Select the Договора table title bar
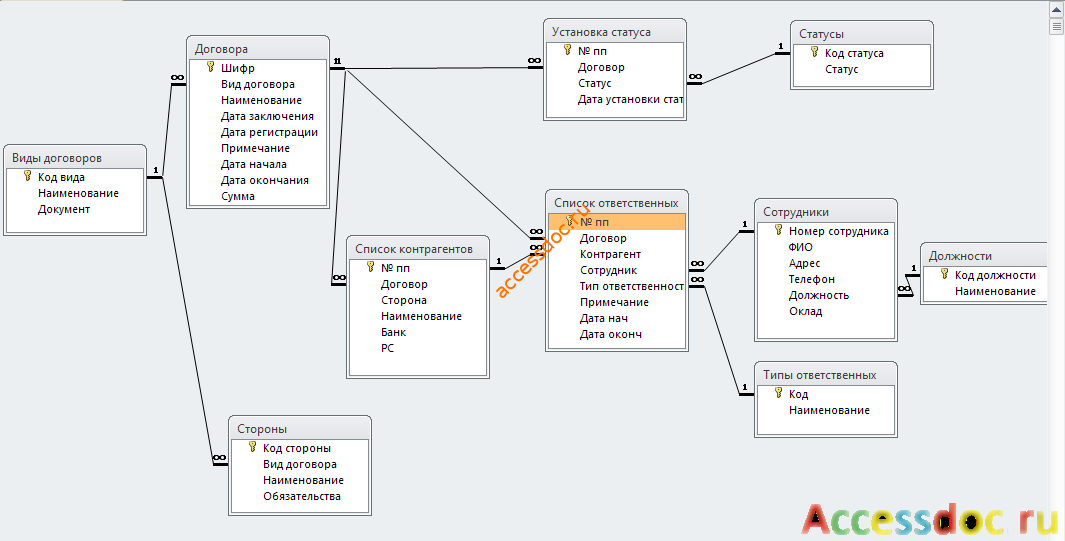This screenshot has height=541, width=1065. (258, 49)
